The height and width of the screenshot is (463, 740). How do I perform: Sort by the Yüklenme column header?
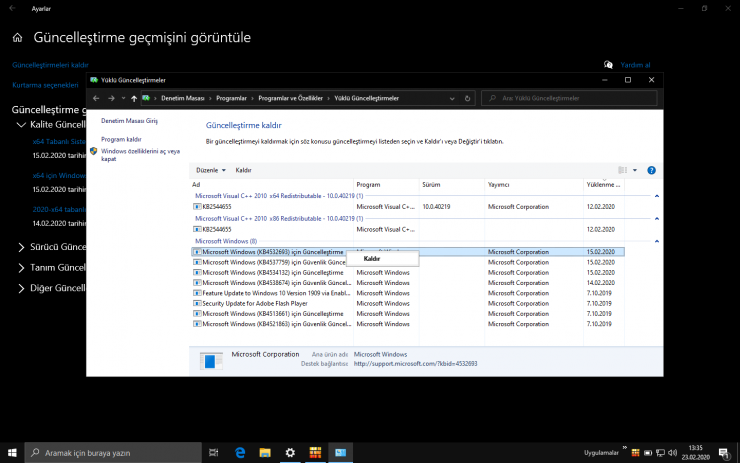[x=604, y=185]
